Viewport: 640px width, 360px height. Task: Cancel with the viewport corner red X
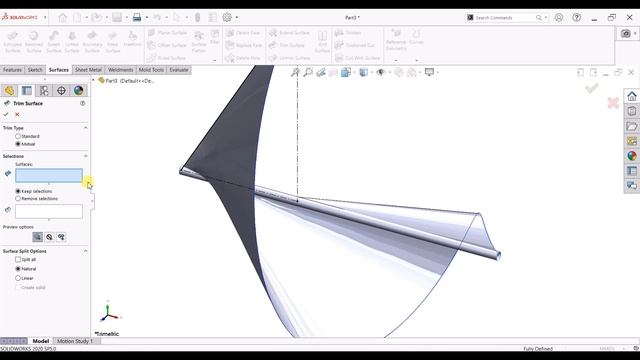coord(613,103)
